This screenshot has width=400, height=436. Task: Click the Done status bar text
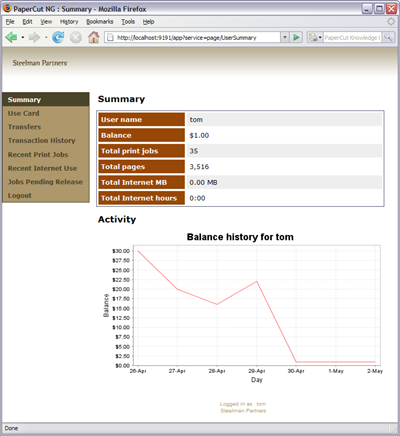coord(11,428)
